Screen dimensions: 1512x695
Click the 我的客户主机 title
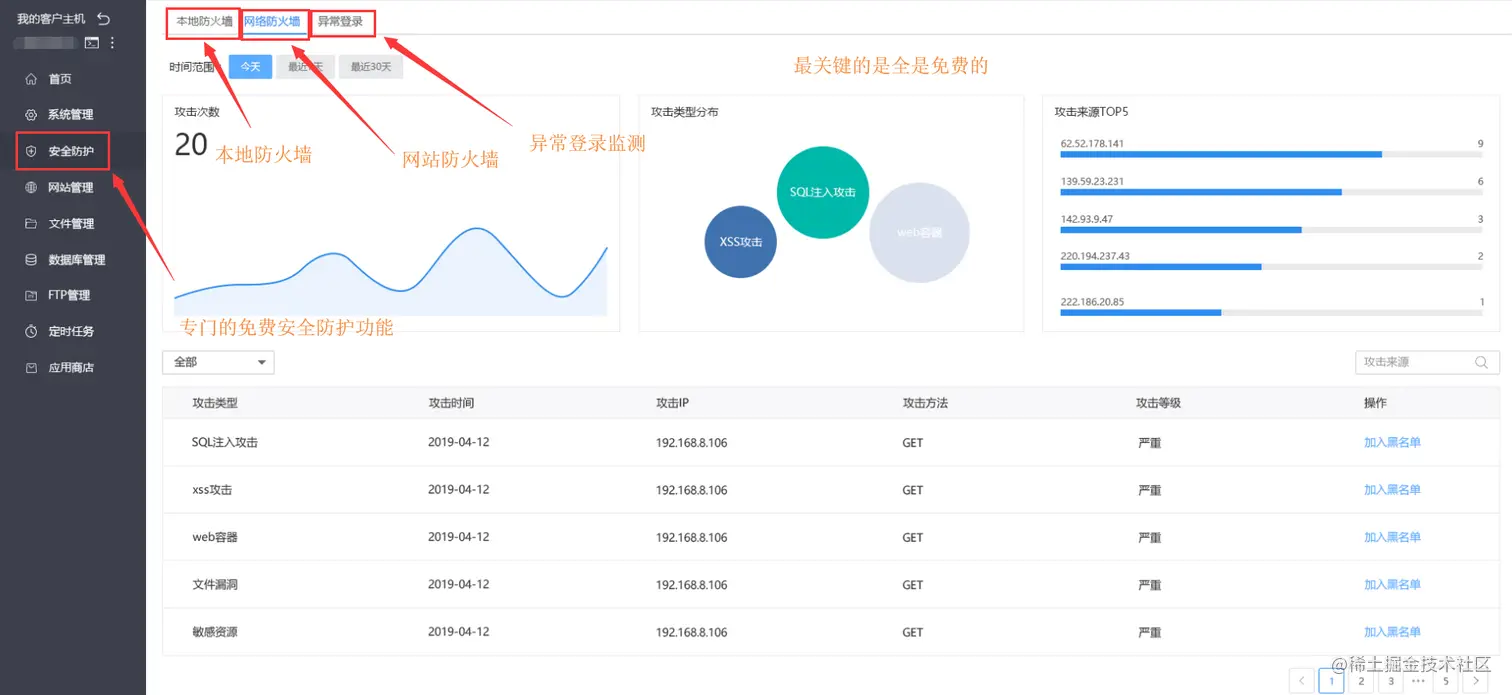[x=52, y=19]
